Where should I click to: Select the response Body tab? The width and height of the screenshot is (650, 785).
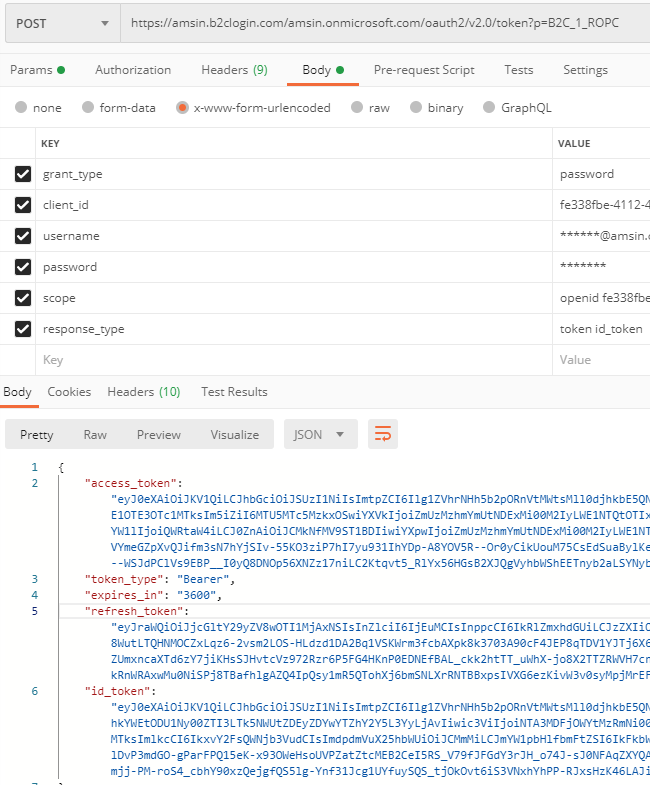[18, 391]
